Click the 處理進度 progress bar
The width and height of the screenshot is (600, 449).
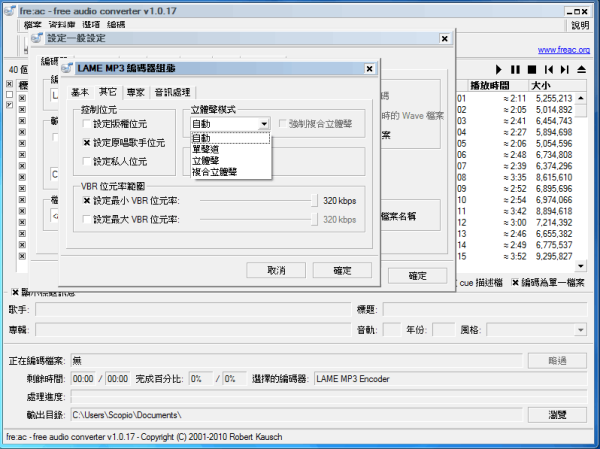(x=329, y=397)
